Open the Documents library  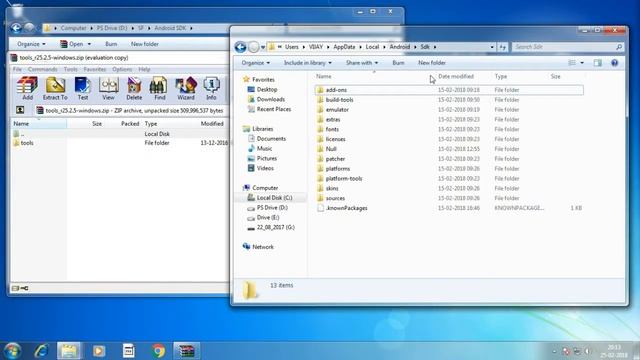(x=271, y=139)
